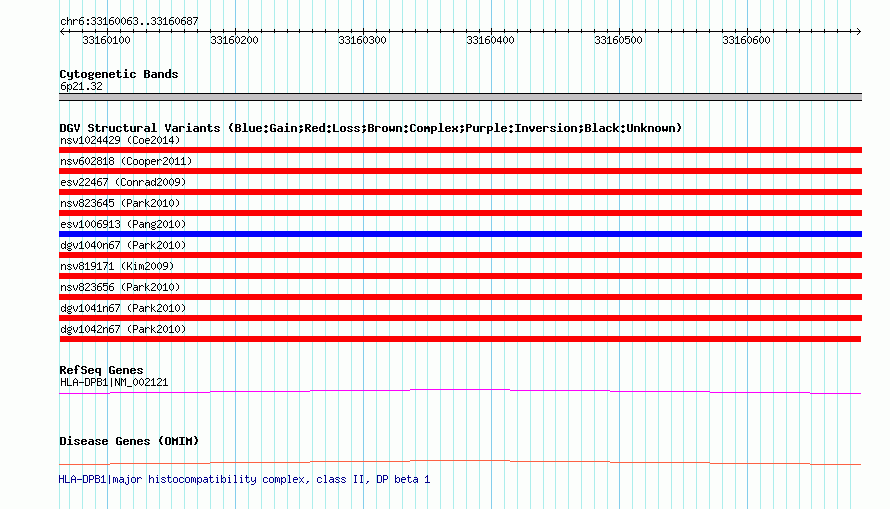Click the 33160400 ruler position
This screenshot has height=509, width=890.
(x=490, y=40)
